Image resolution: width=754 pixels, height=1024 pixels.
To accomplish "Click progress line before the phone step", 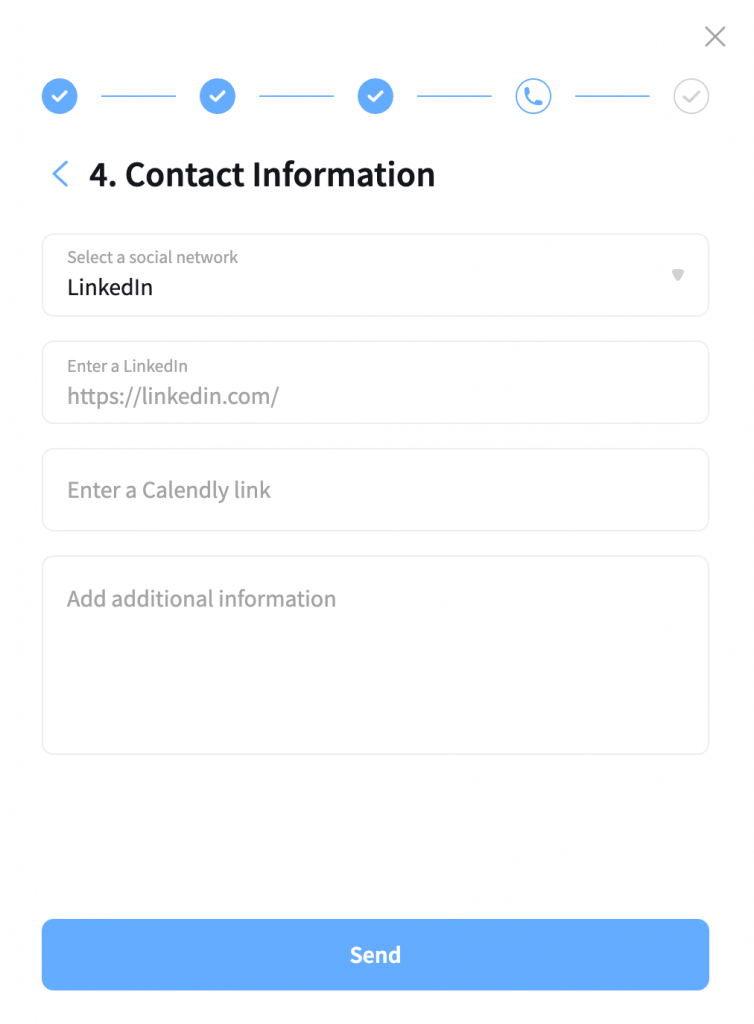I will point(454,97).
